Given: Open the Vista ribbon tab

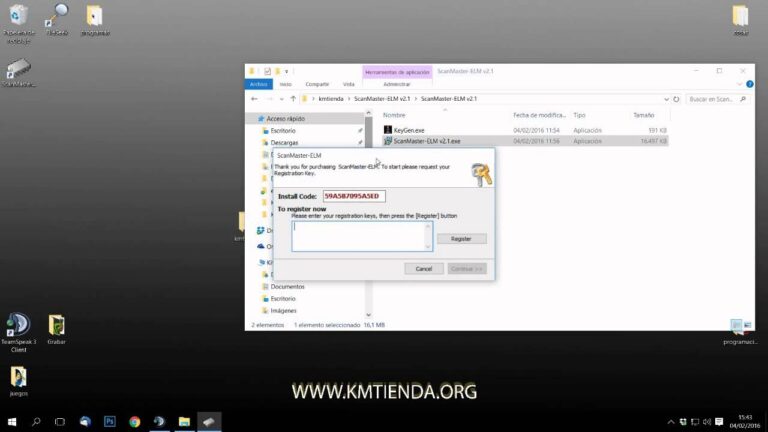Looking at the screenshot, I should (x=348, y=84).
